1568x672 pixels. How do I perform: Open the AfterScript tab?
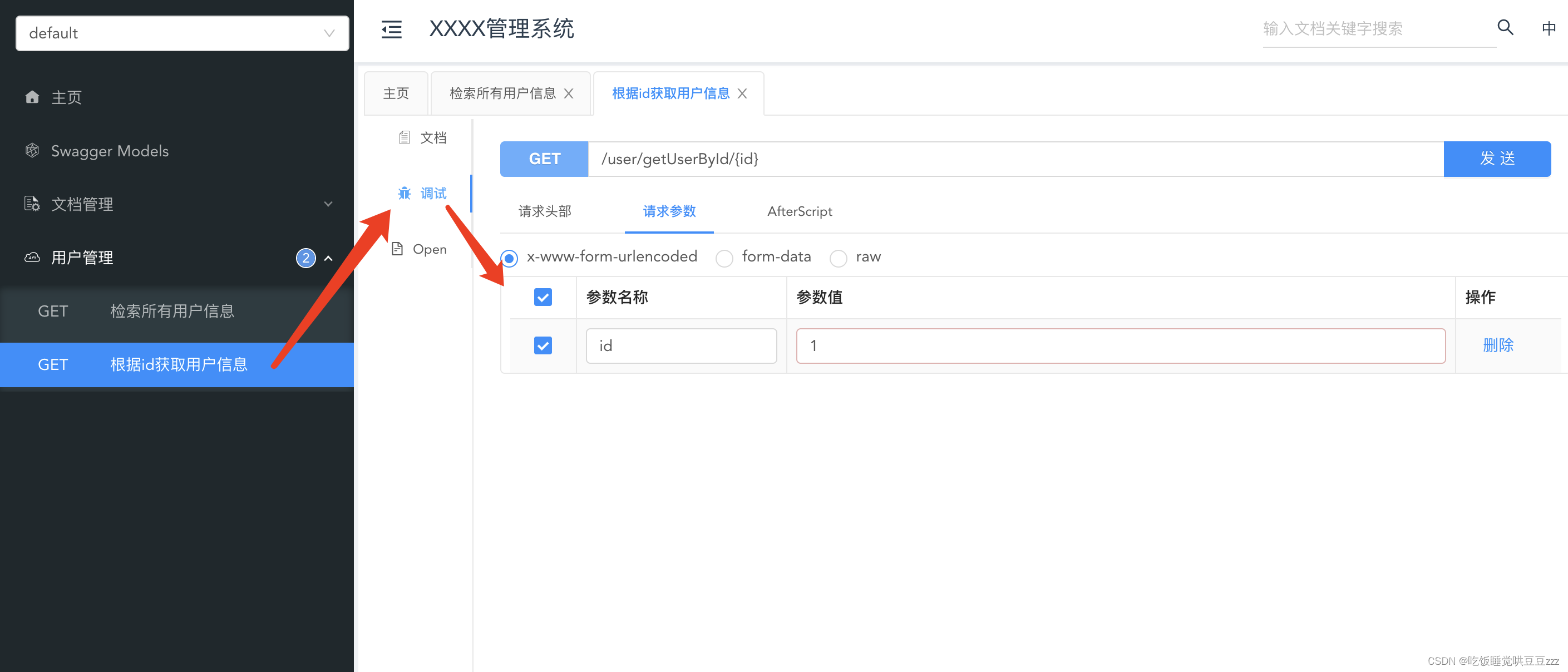pyautogui.click(x=799, y=211)
